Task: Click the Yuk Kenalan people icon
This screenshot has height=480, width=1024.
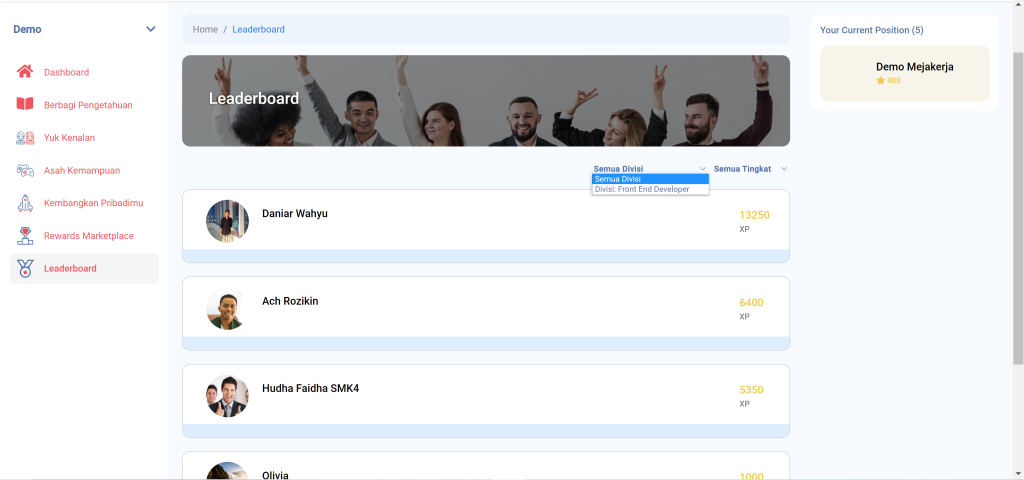Action: (25, 138)
